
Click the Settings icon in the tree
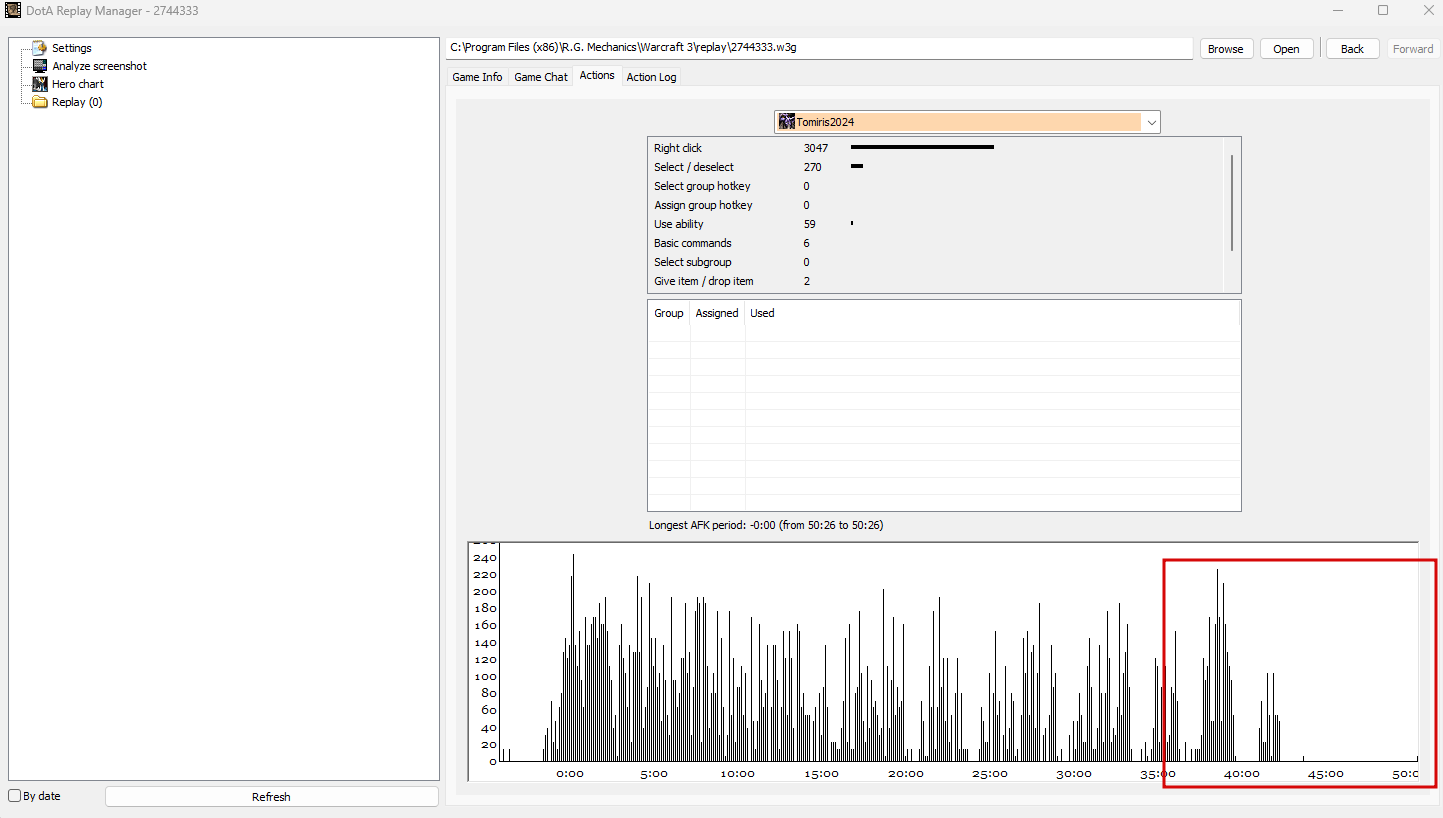pos(40,48)
